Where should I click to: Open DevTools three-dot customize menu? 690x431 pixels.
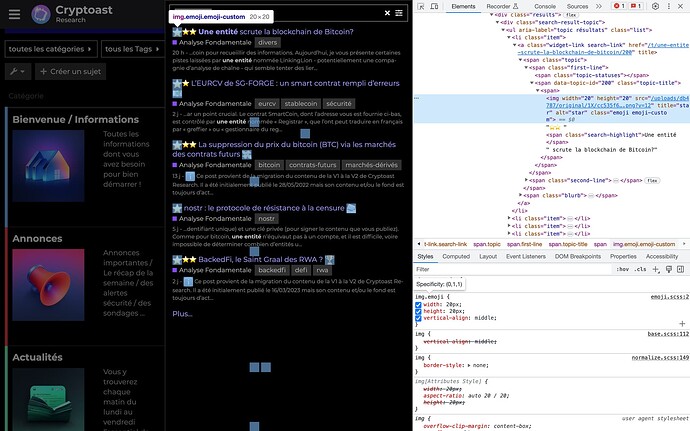(x=668, y=6)
